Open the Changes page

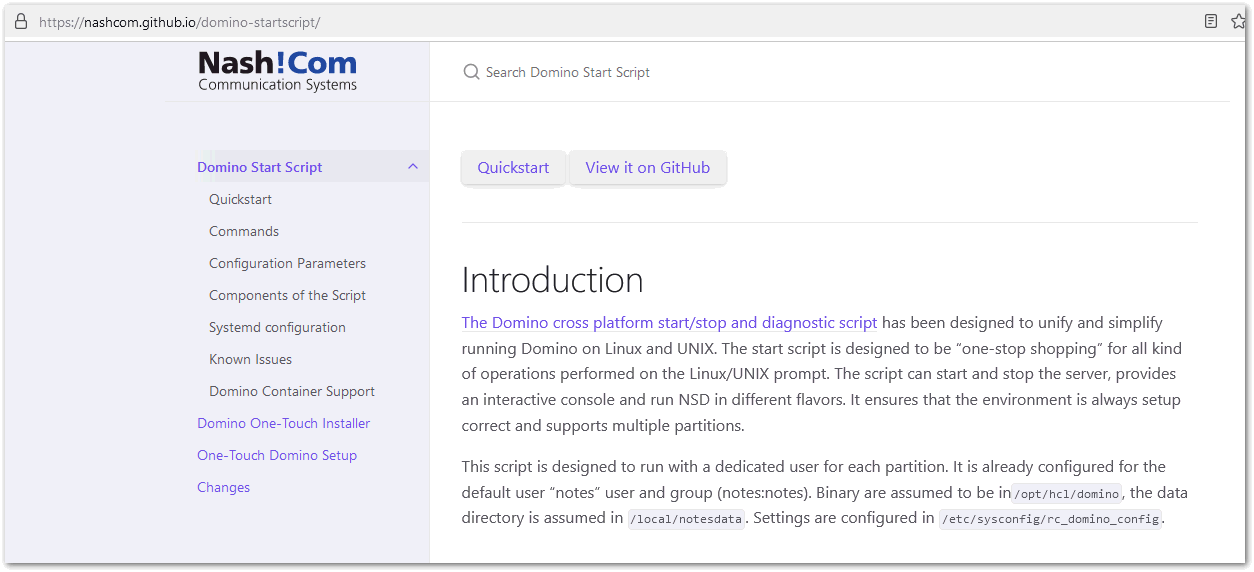click(x=223, y=487)
